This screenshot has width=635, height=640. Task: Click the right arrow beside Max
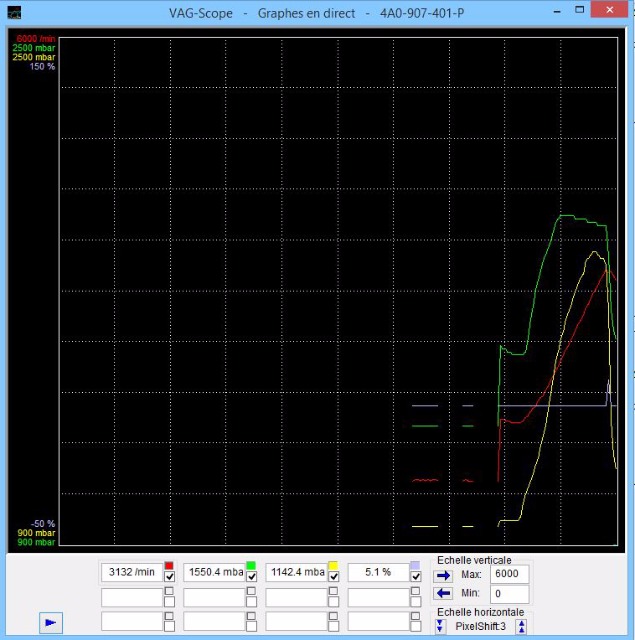point(442,575)
